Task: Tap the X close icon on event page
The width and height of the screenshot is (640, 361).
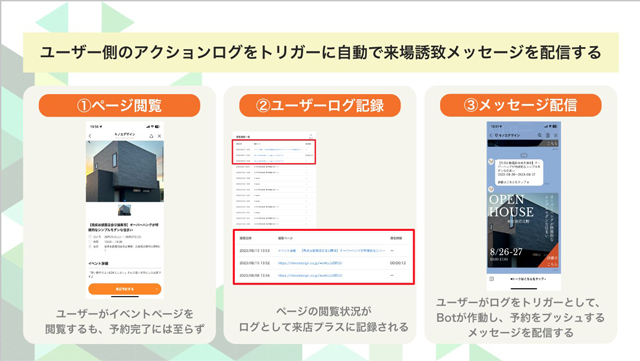Action: click(160, 136)
